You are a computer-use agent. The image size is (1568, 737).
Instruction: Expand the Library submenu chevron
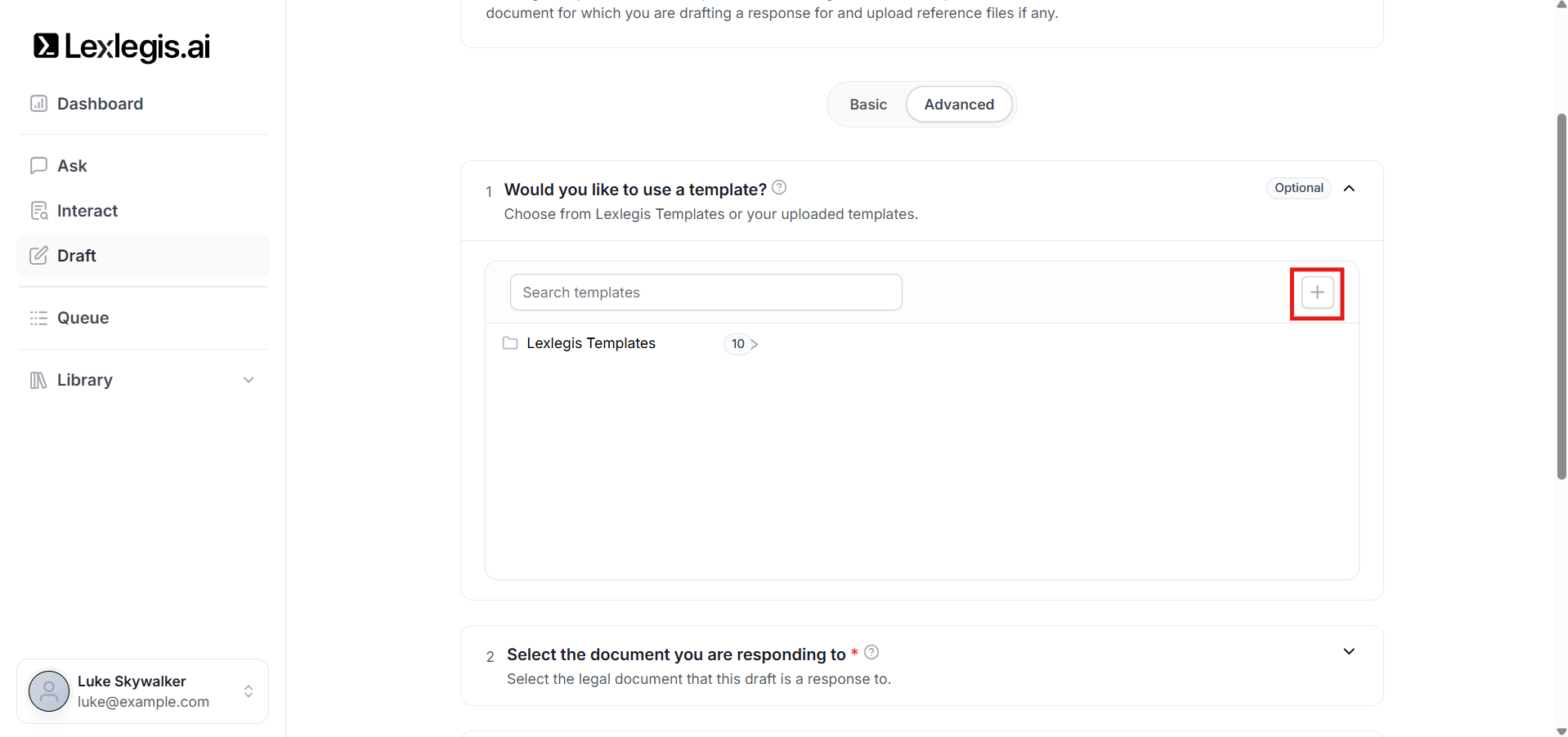pyautogui.click(x=249, y=380)
